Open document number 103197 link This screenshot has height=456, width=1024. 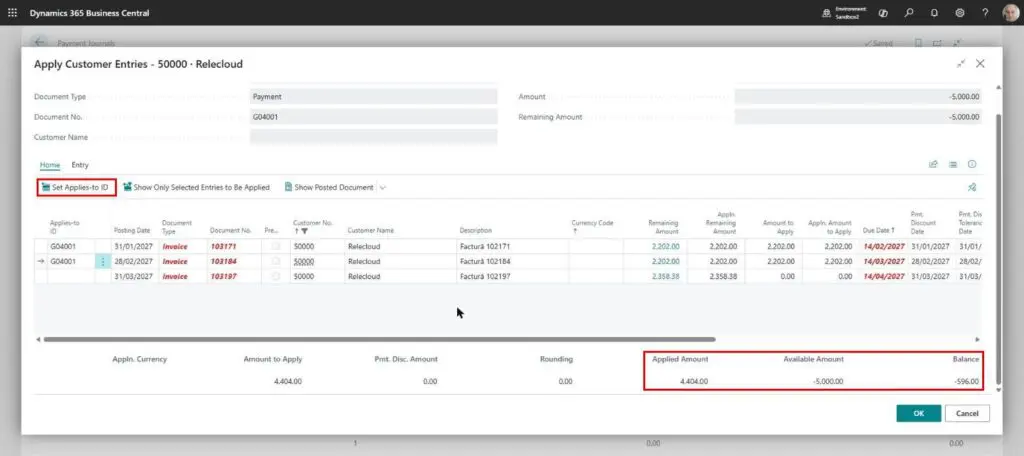click(x=223, y=276)
